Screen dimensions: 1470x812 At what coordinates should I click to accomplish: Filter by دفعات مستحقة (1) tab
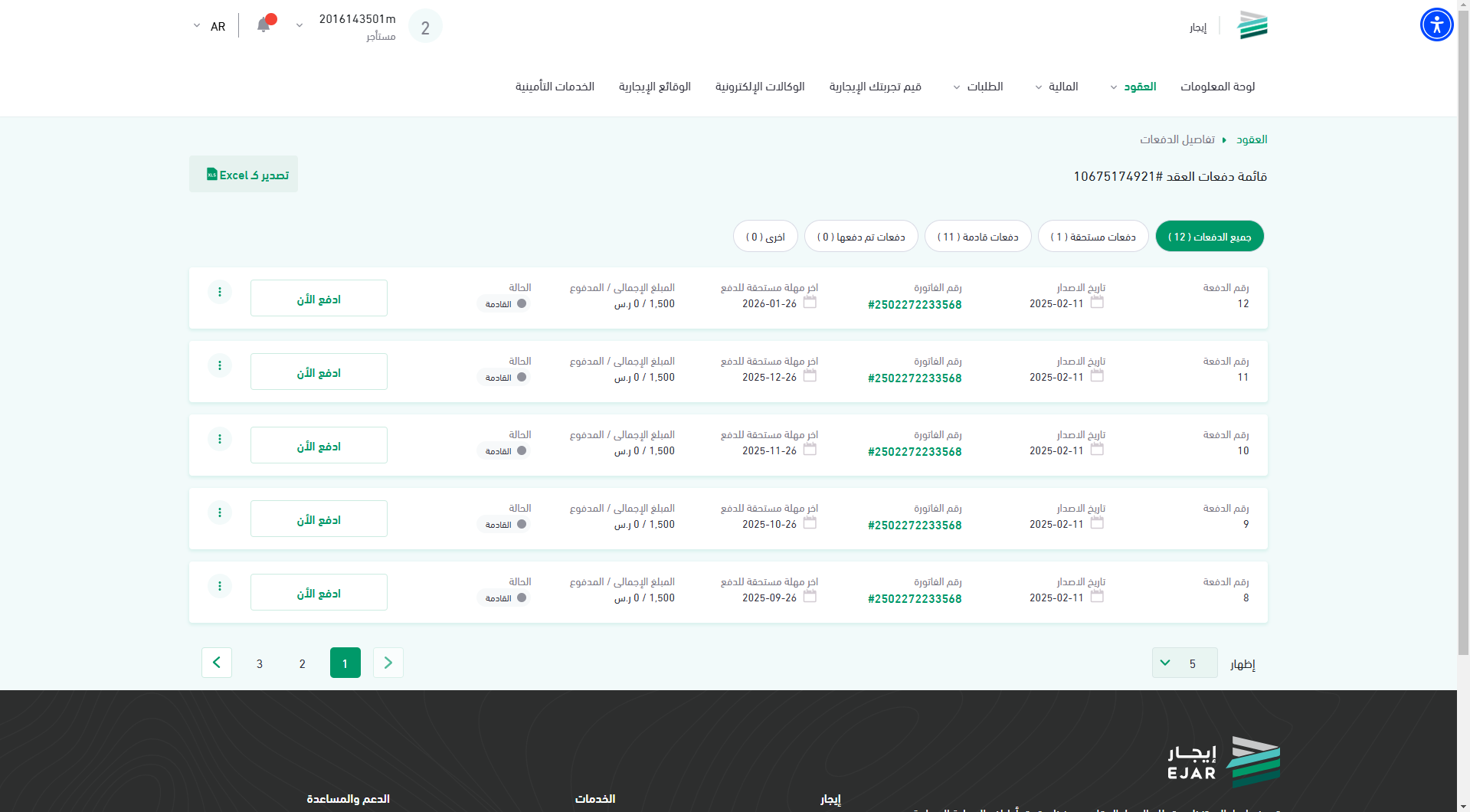tap(1092, 237)
